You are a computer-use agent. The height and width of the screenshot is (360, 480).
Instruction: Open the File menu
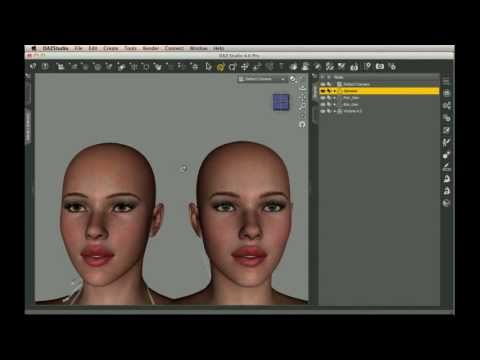pyautogui.click(x=78, y=48)
